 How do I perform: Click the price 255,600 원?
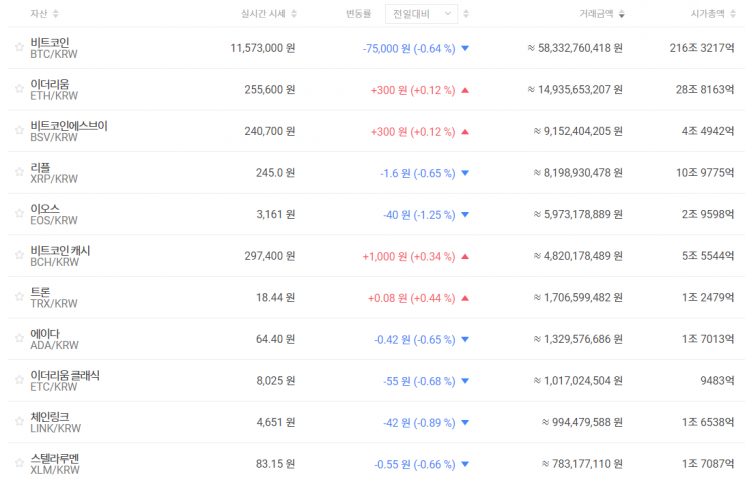pyautogui.click(x=270, y=89)
